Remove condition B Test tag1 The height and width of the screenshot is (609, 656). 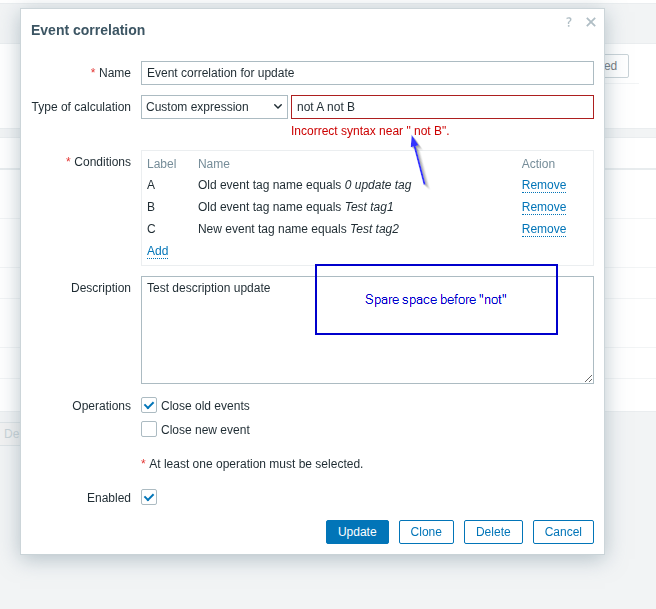(543, 207)
